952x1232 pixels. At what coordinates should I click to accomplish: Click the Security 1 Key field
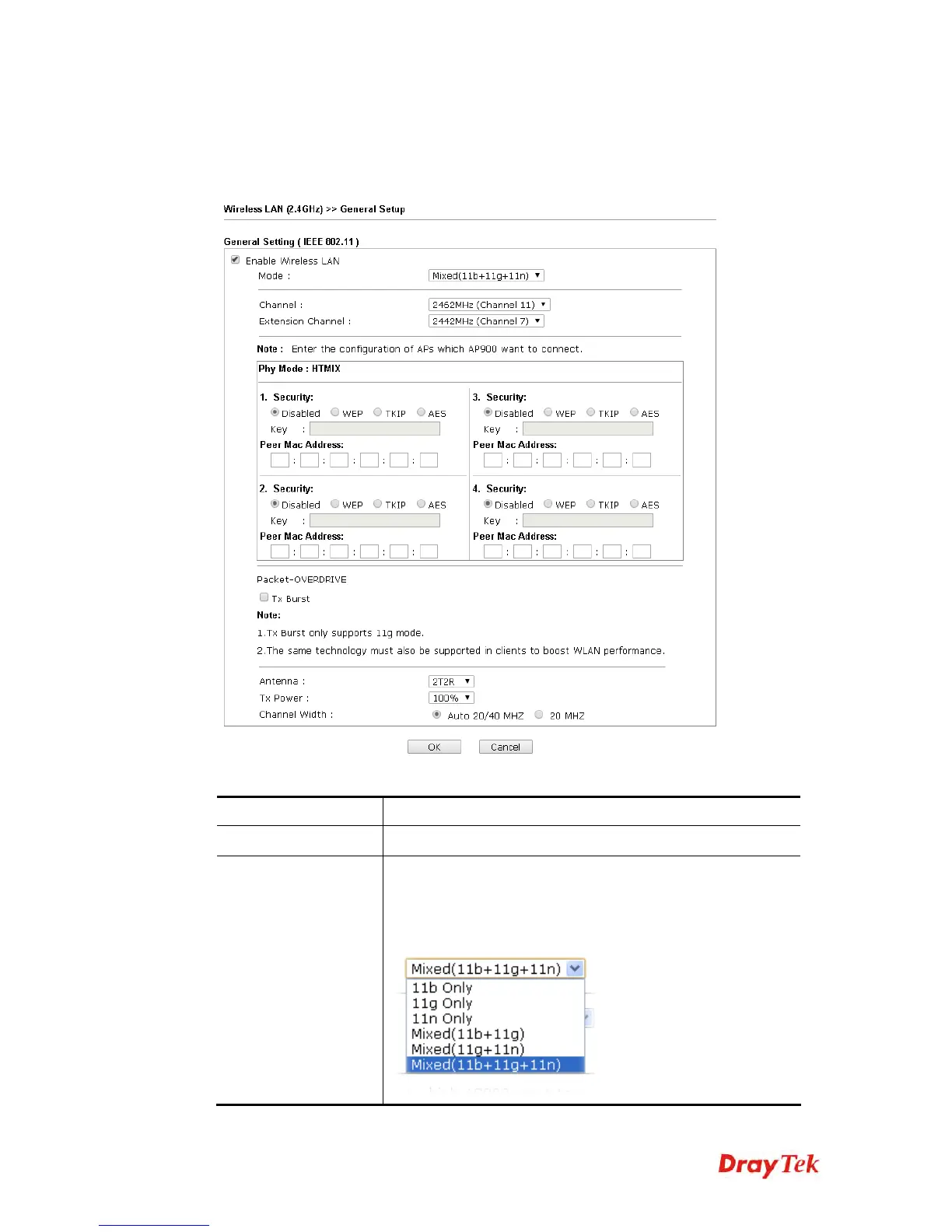(x=375, y=429)
